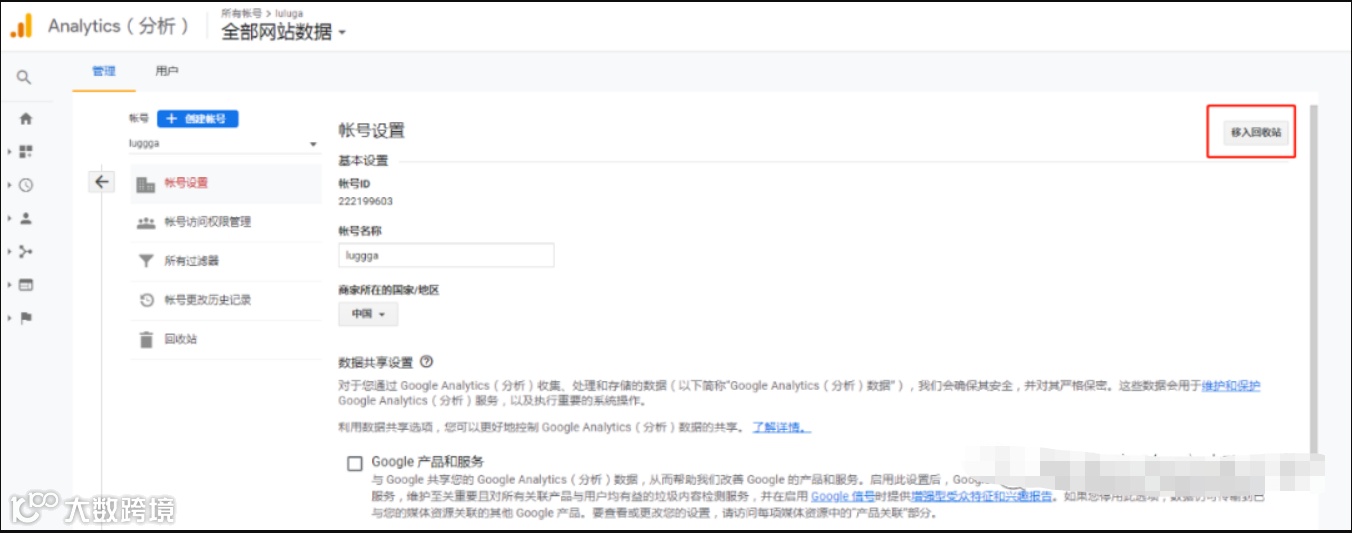
Task: Expand the Realtime sidebar section arrow
Action: (x=9, y=185)
